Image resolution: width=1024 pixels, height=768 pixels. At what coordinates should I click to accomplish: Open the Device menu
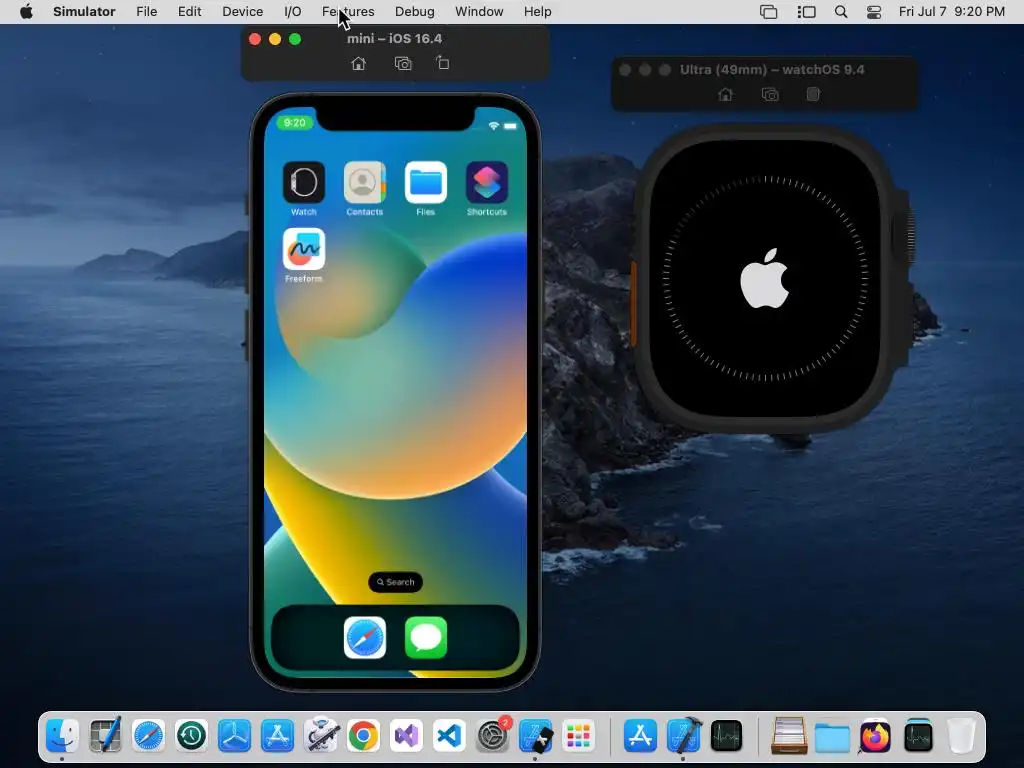(x=242, y=12)
